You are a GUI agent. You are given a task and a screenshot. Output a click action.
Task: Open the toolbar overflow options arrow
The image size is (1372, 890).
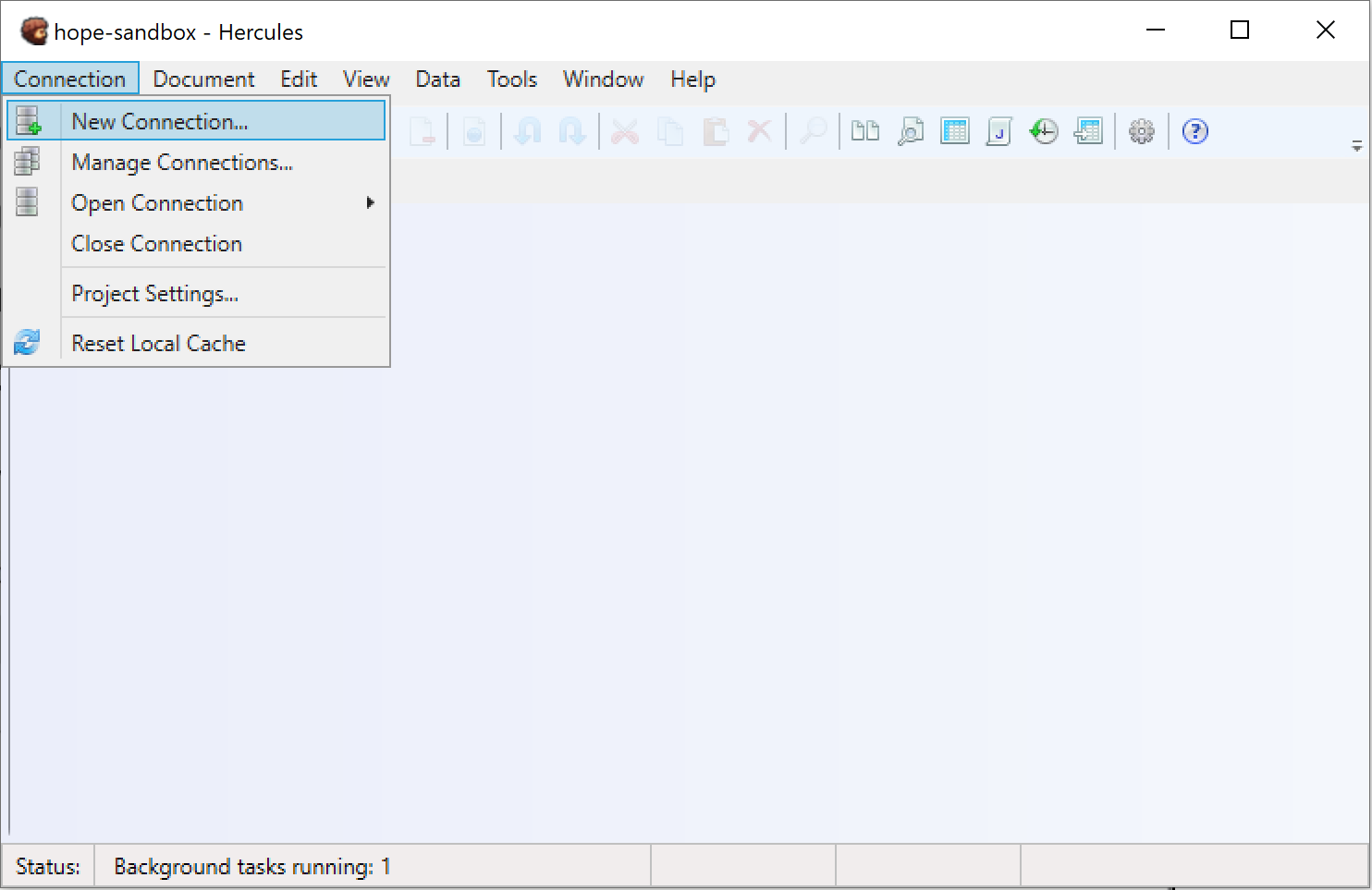[x=1357, y=146]
